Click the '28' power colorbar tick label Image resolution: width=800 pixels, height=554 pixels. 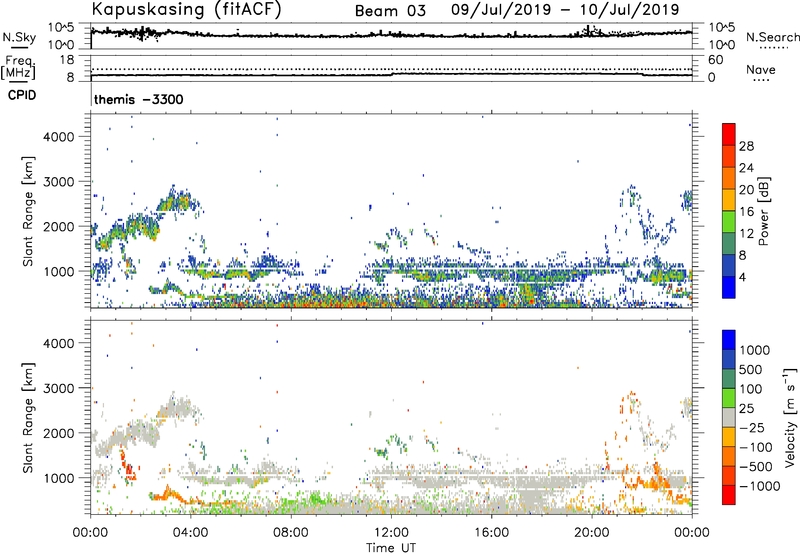[x=746, y=146]
